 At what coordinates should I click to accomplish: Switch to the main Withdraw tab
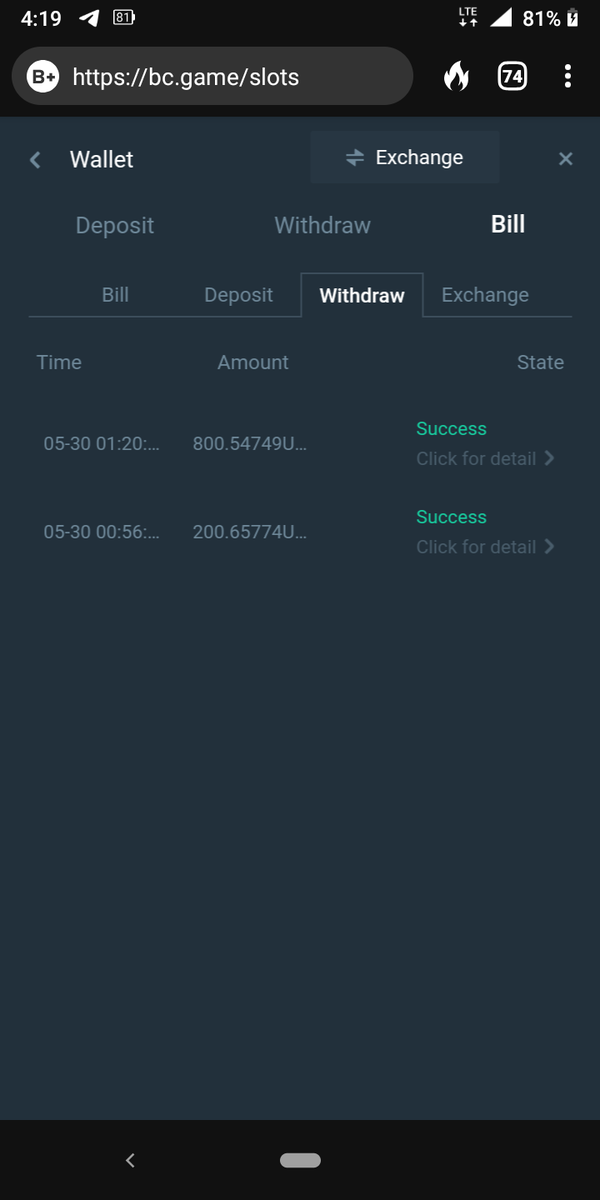[x=322, y=225]
